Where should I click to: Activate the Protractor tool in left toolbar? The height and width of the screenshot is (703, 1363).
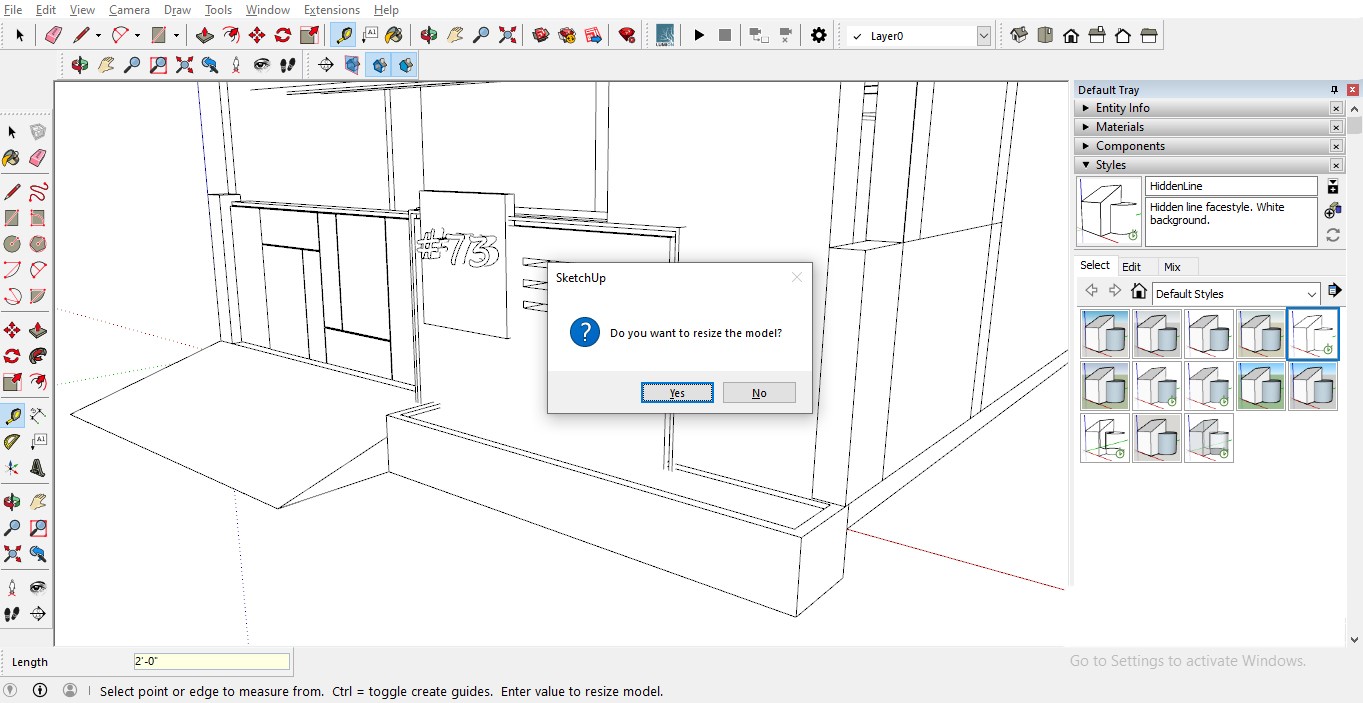pyautogui.click(x=12, y=441)
